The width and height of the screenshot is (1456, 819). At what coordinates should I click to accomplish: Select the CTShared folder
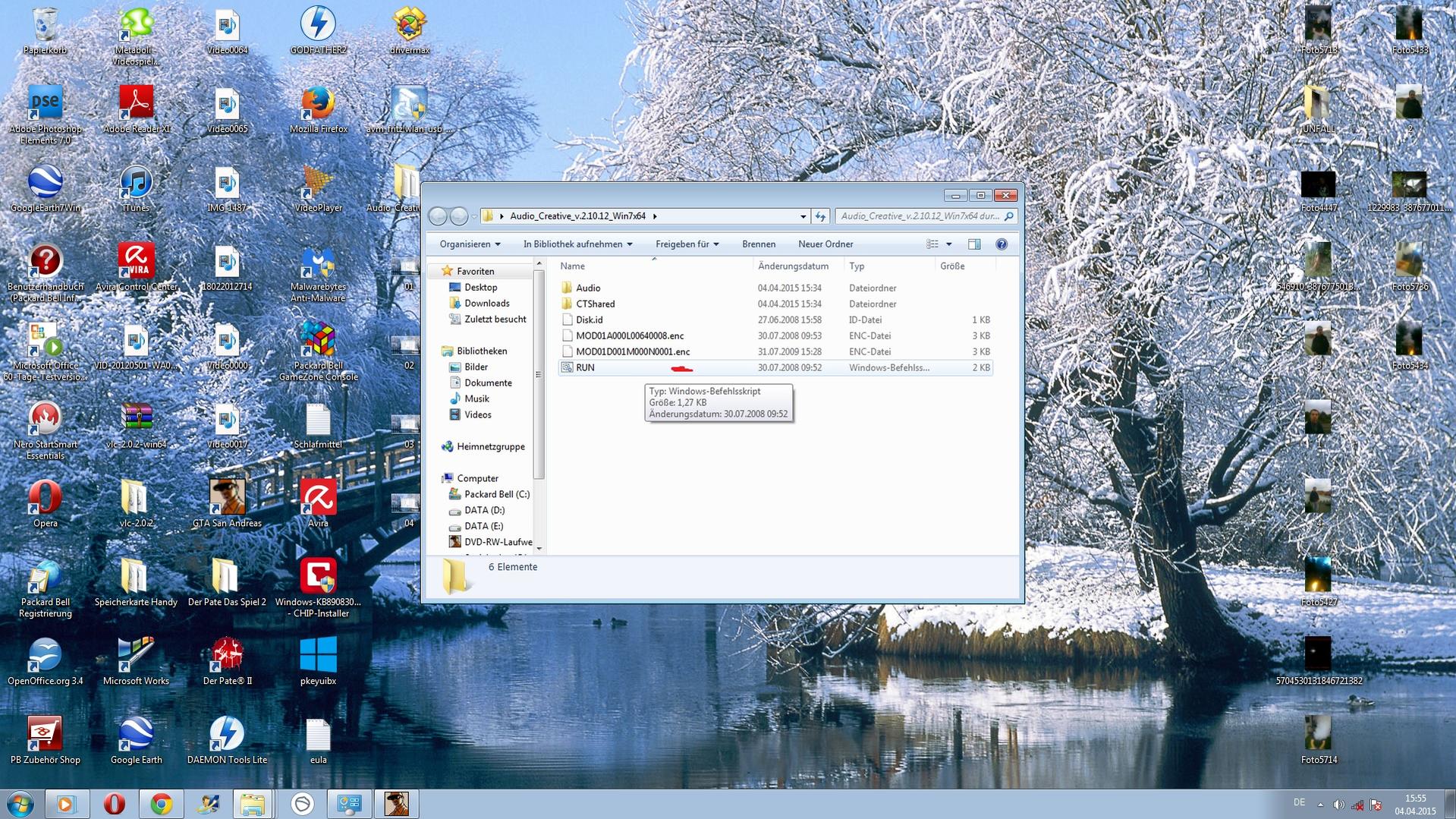(x=775, y=304)
